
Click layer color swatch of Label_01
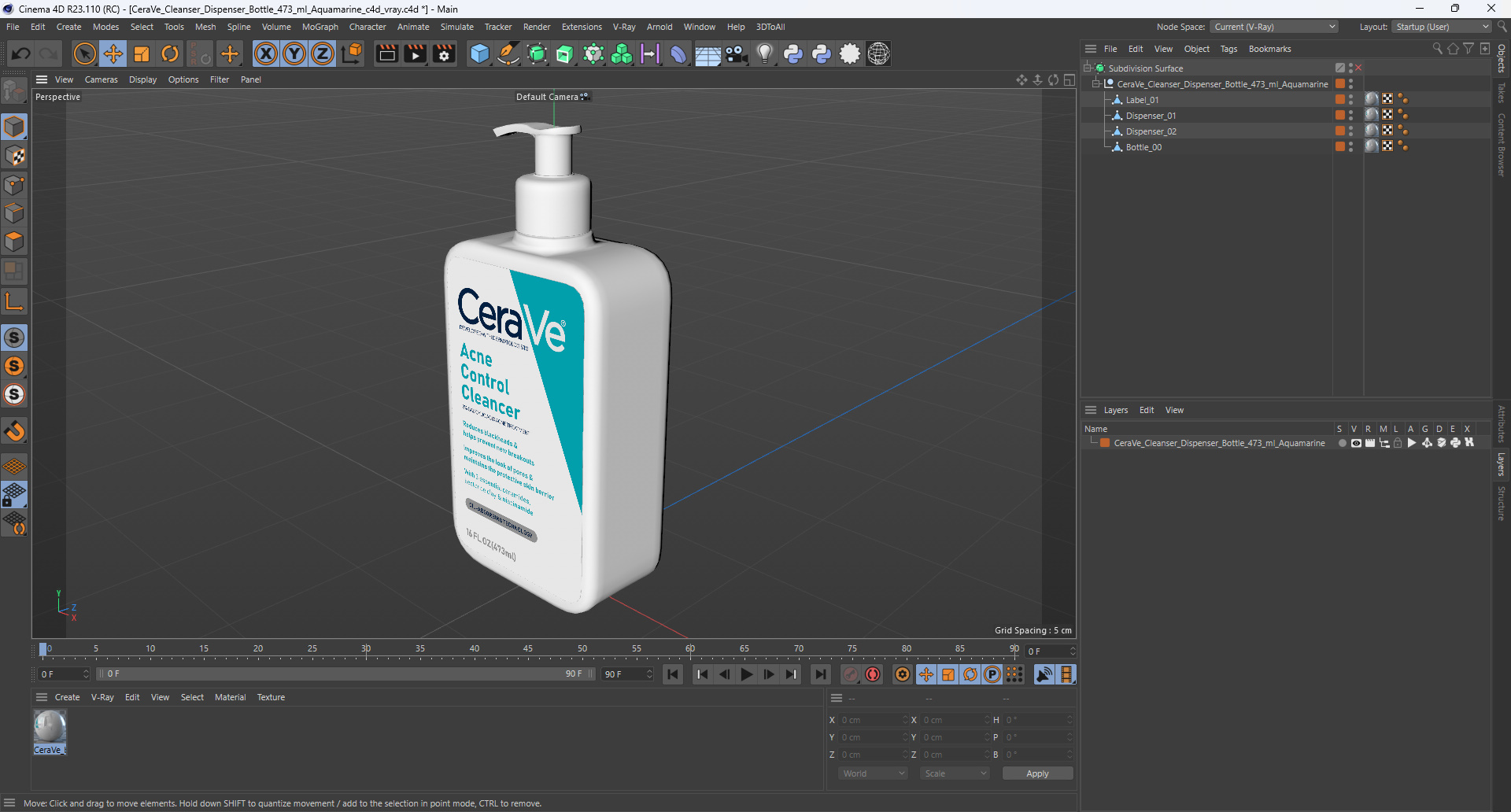[x=1339, y=99]
